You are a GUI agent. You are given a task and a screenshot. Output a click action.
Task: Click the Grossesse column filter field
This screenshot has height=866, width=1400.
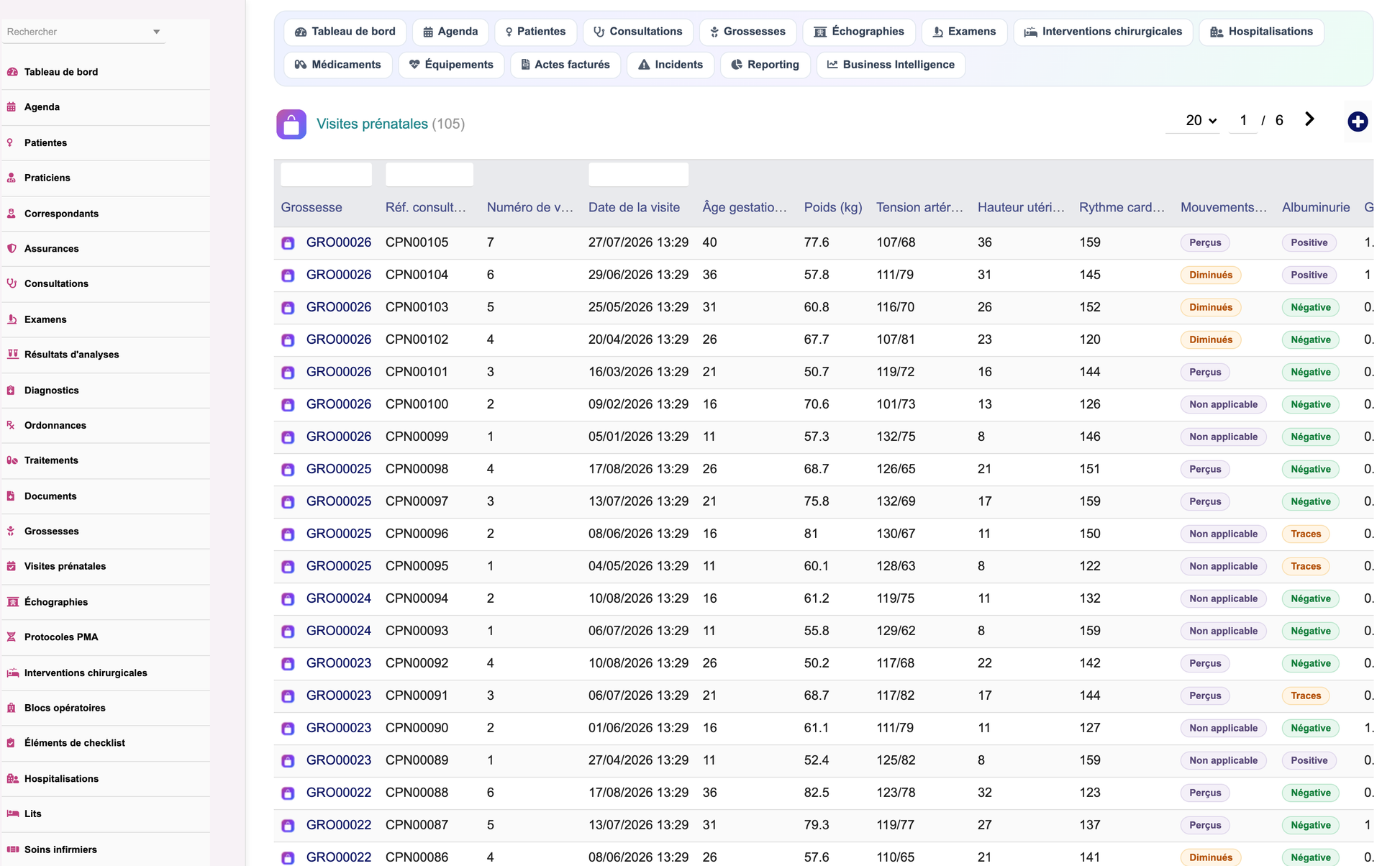tap(326, 174)
